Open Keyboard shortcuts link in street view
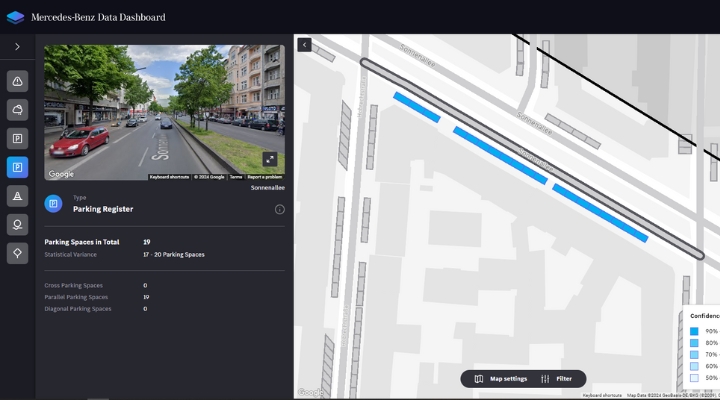This screenshot has height=400, width=720. pos(169,177)
